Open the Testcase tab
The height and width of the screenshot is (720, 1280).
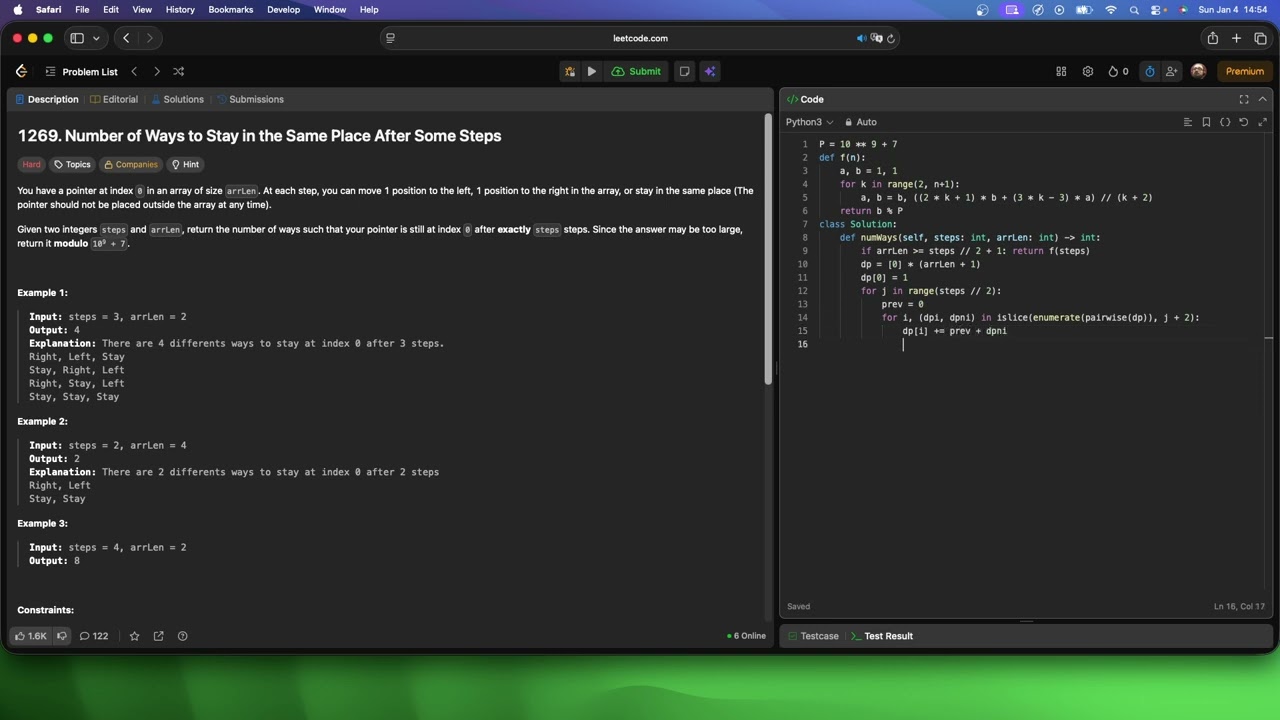point(813,636)
